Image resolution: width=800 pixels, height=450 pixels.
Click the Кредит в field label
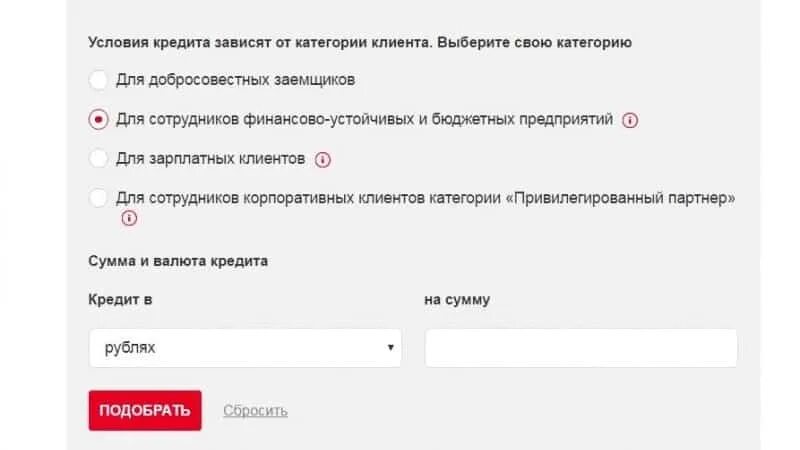[120, 299]
